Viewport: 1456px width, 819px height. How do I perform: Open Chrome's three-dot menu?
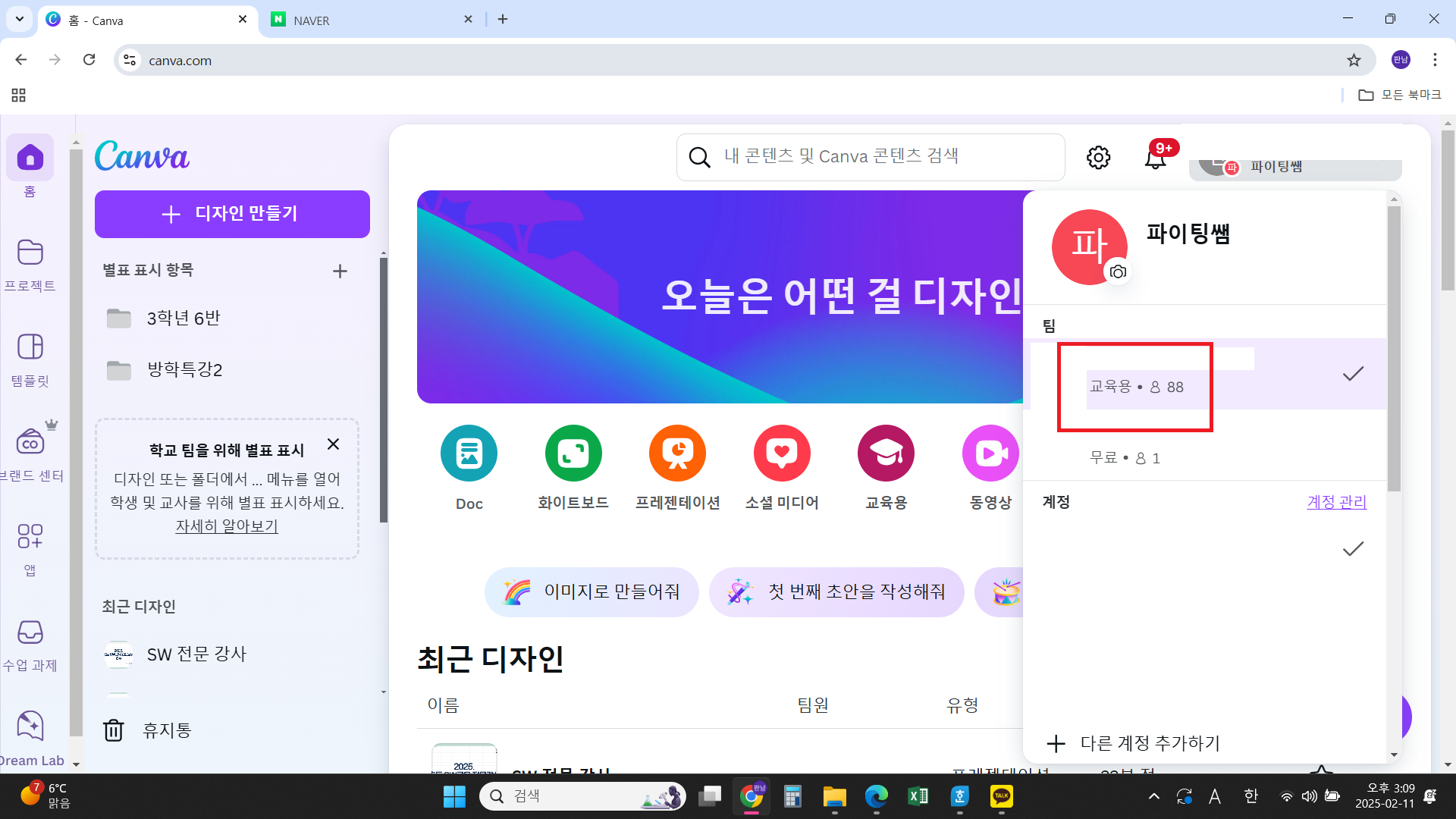coord(1435,60)
